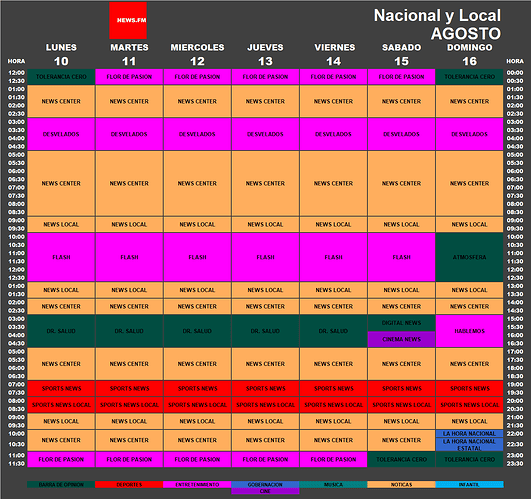Click Martes FLASH block
The width and height of the screenshot is (531, 499).
click(x=129, y=257)
